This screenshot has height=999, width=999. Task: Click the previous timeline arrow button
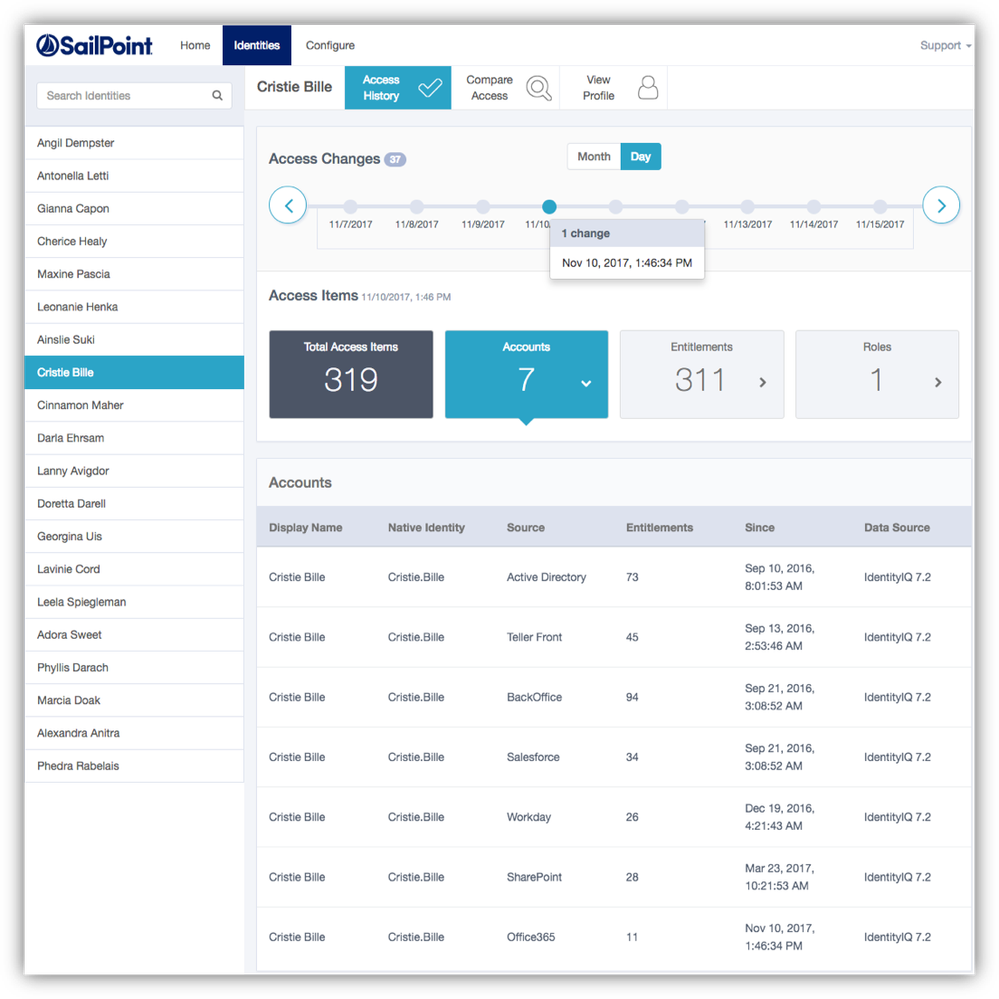point(288,206)
